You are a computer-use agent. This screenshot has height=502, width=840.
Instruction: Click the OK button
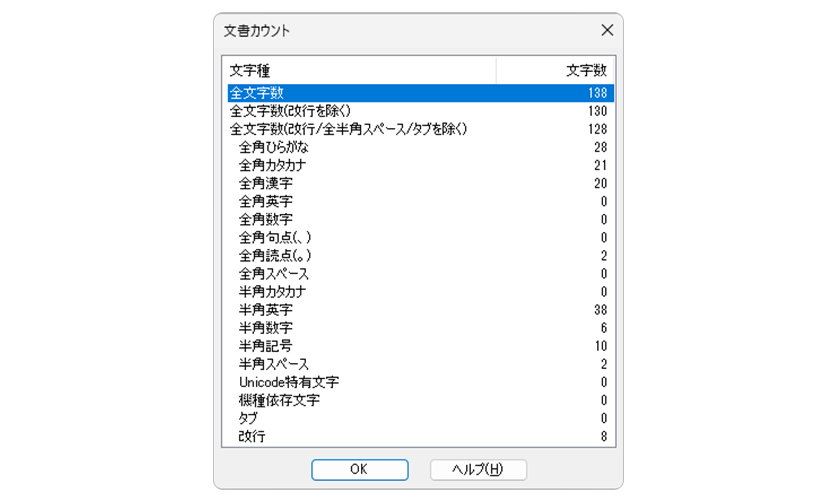[359, 469]
